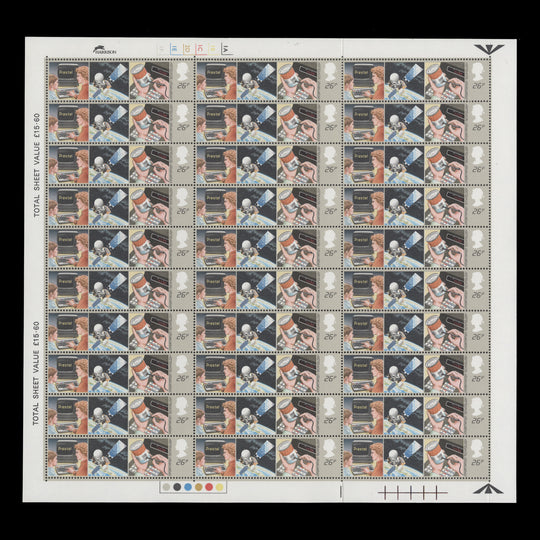Click lower 'TOTAL SHEET VALUE £15·60' margin text

tap(36, 373)
